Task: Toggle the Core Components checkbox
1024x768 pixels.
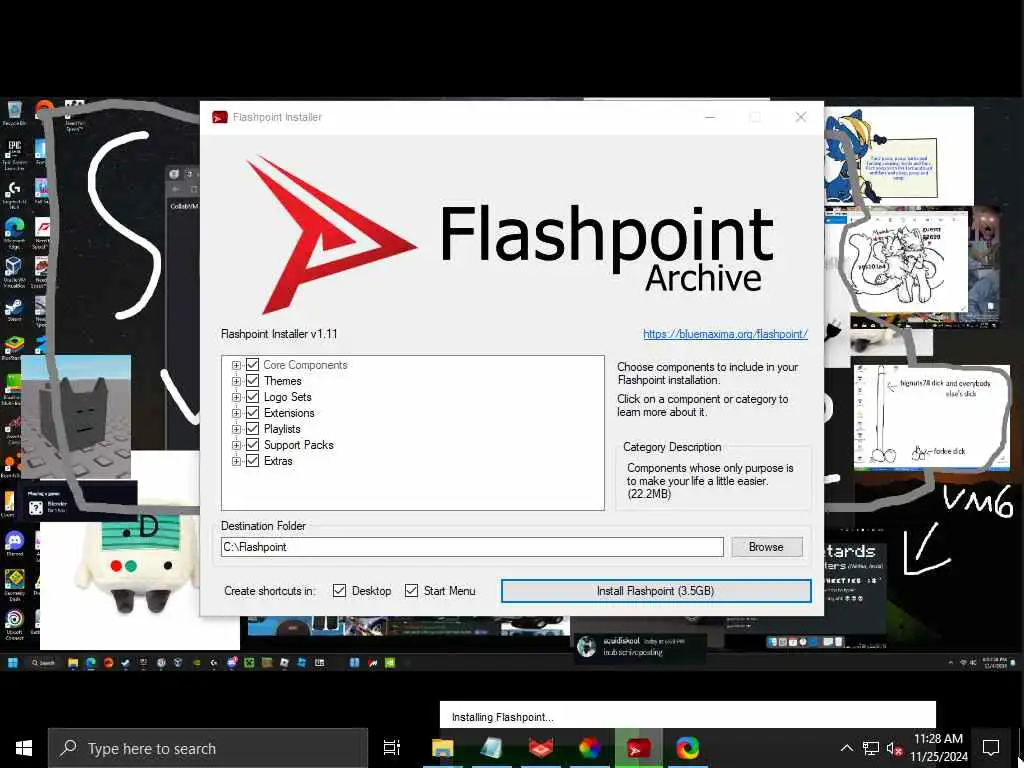Action: [x=252, y=365]
